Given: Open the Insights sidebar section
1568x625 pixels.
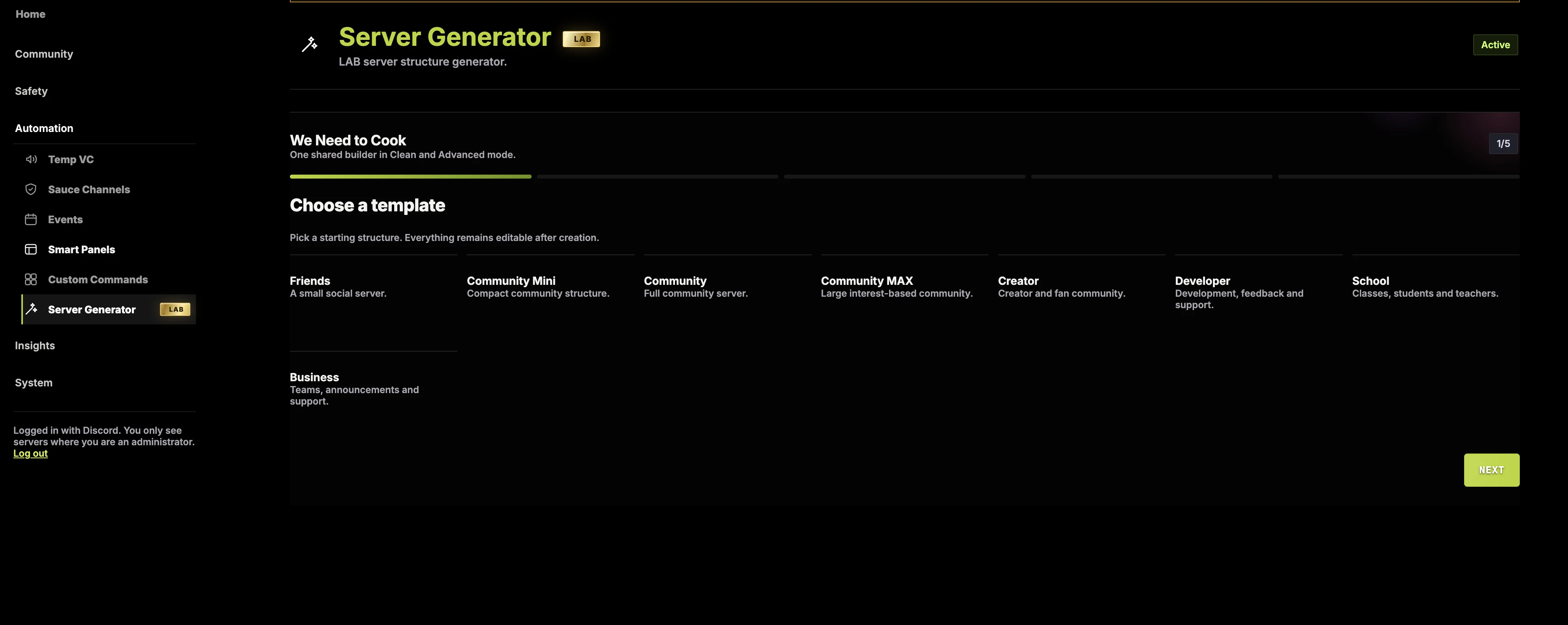Looking at the screenshot, I should pyautogui.click(x=35, y=346).
